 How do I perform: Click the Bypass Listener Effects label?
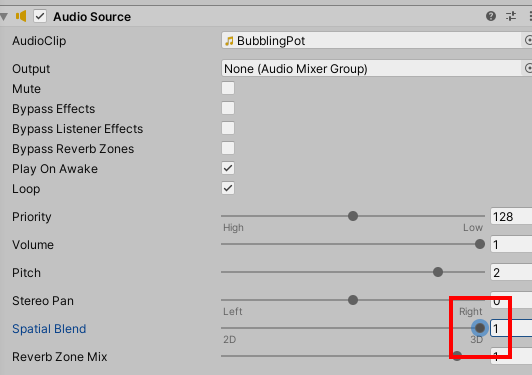(78, 129)
